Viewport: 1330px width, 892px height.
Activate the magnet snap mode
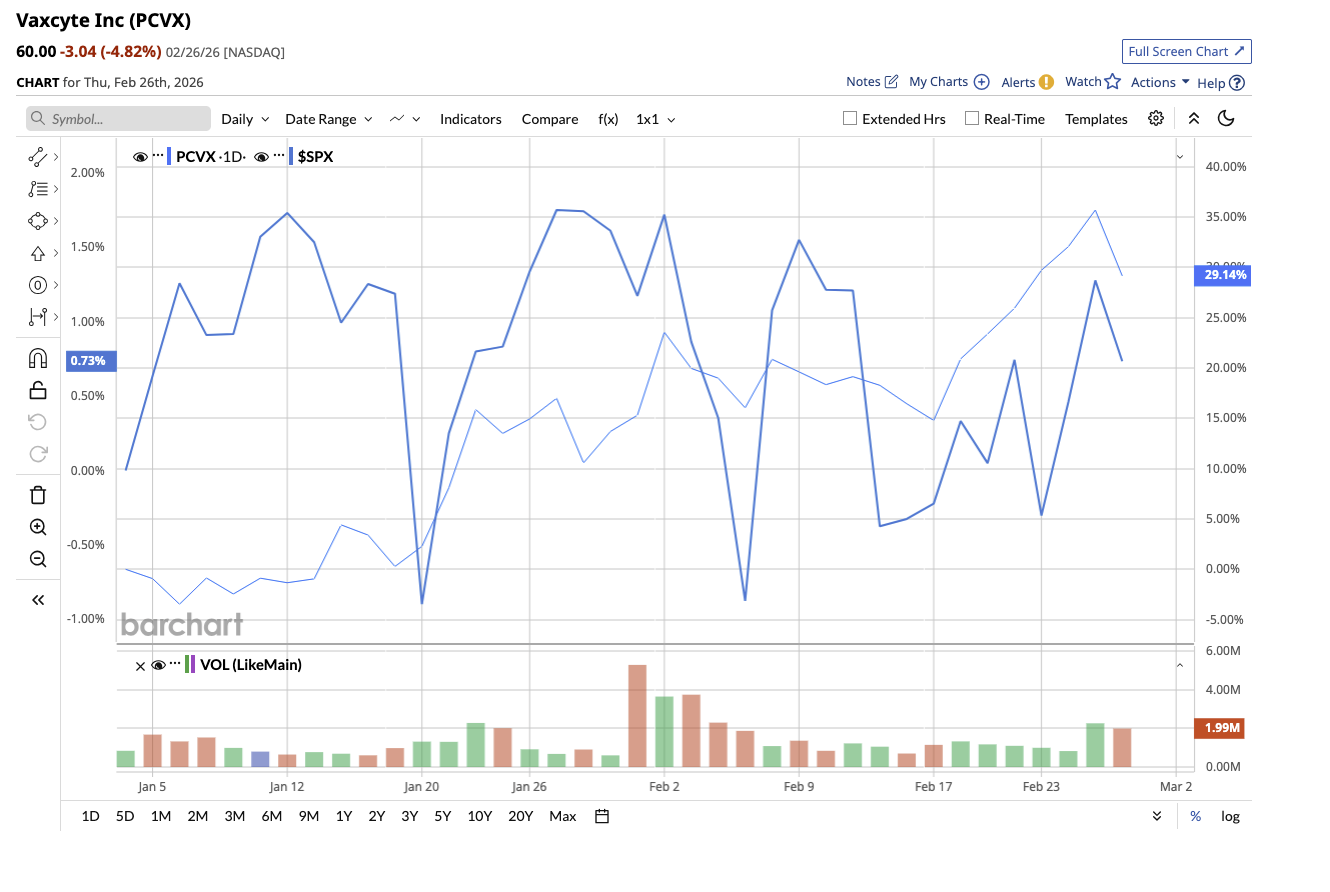(x=38, y=358)
